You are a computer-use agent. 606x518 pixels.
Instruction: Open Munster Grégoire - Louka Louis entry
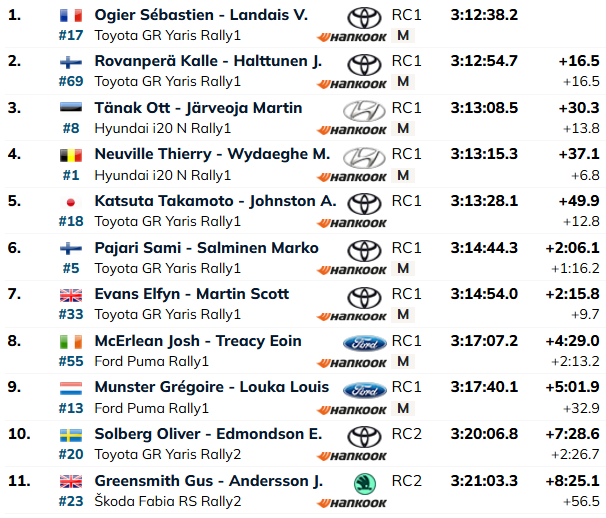tap(212, 387)
